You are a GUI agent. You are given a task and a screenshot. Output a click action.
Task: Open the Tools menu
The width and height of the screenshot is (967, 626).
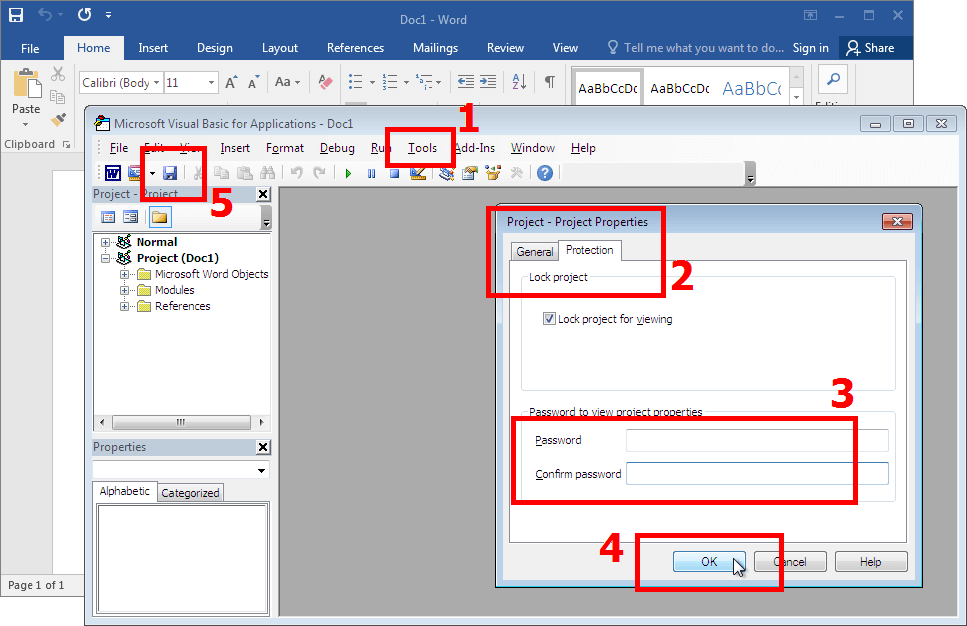422,148
